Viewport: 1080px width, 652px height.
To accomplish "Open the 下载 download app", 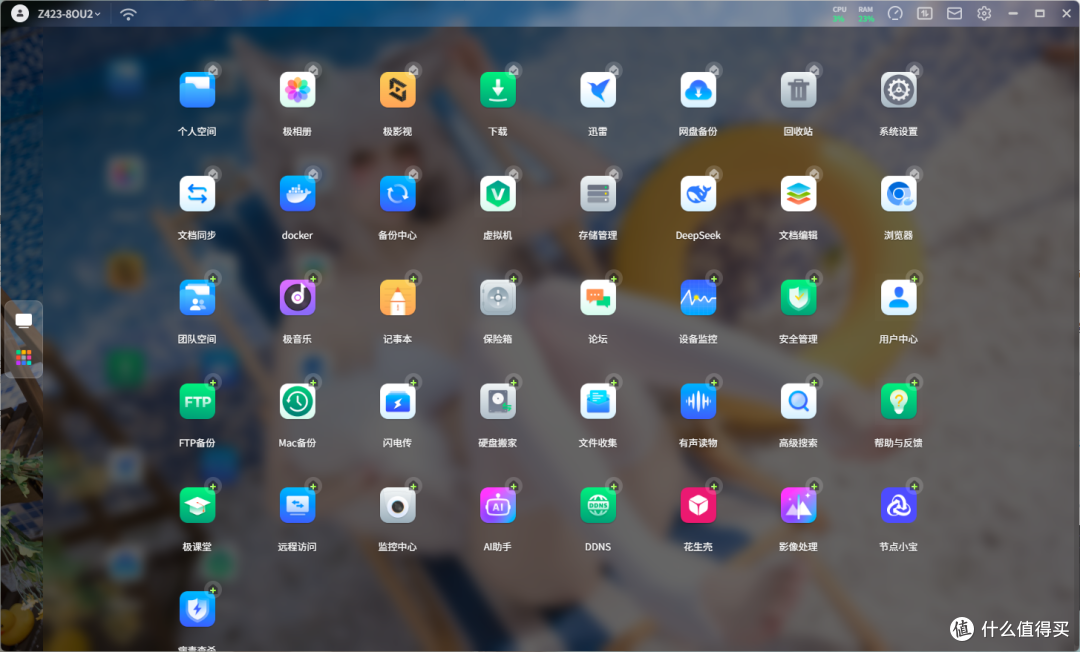I will click(x=498, y=90).
